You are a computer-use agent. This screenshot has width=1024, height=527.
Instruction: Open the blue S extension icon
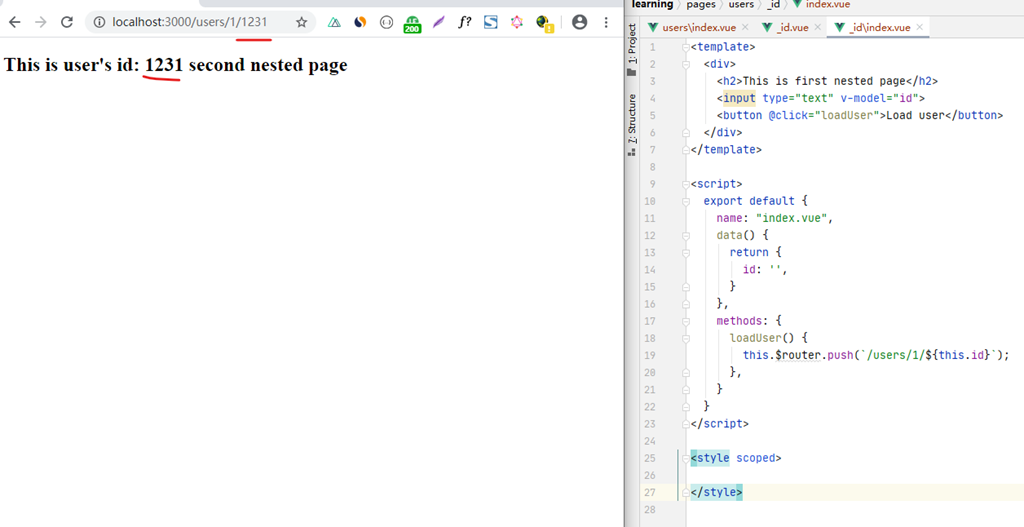click(x=490, y=22)
